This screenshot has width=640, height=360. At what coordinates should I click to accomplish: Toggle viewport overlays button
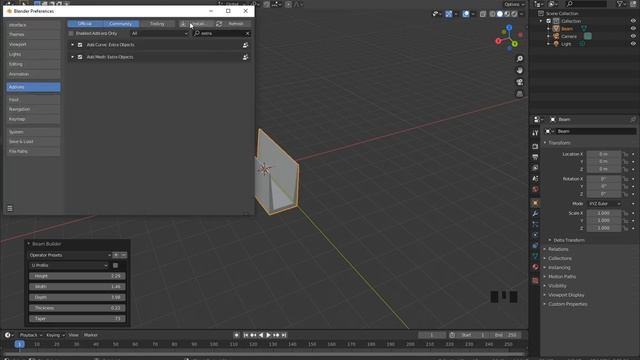(x=466, y=14)
